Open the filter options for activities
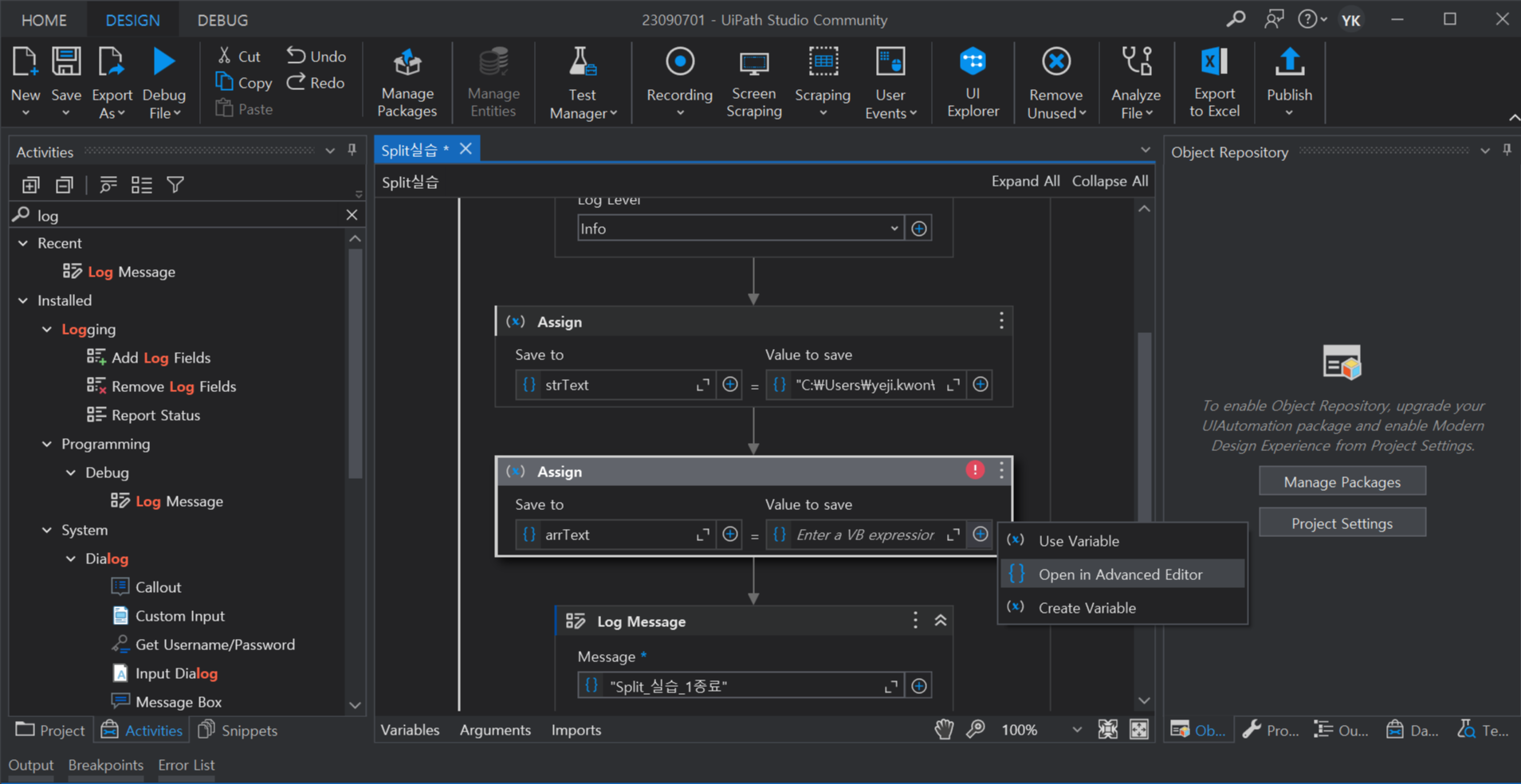Screen dimensions: 1521x784 coord(175,185)
